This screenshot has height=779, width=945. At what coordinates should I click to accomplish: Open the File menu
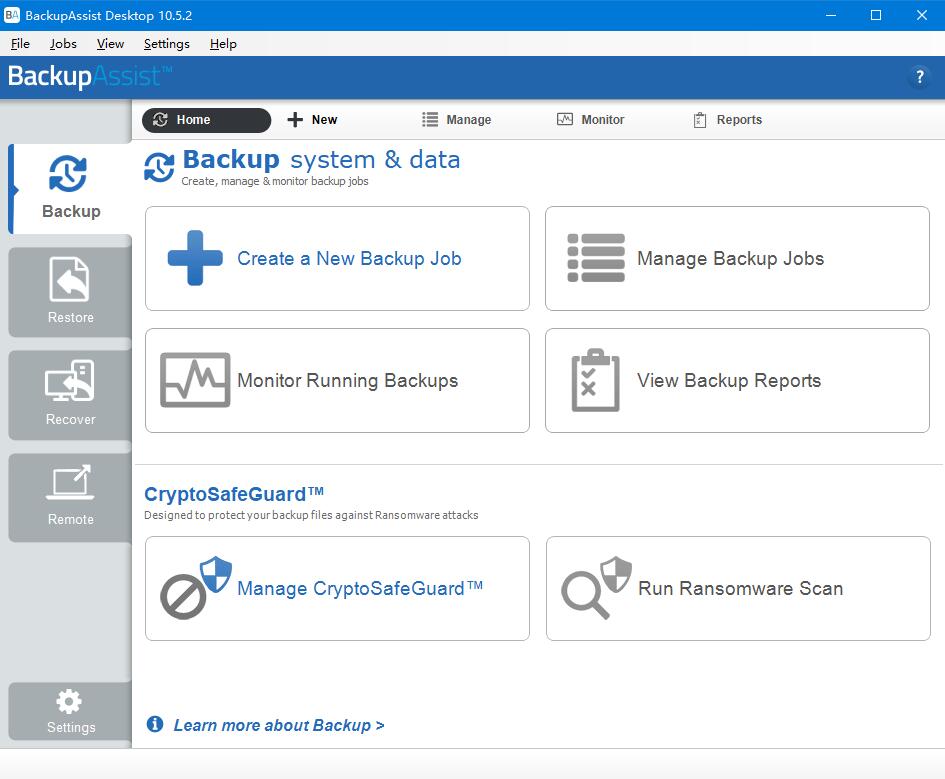coord(20,44)
